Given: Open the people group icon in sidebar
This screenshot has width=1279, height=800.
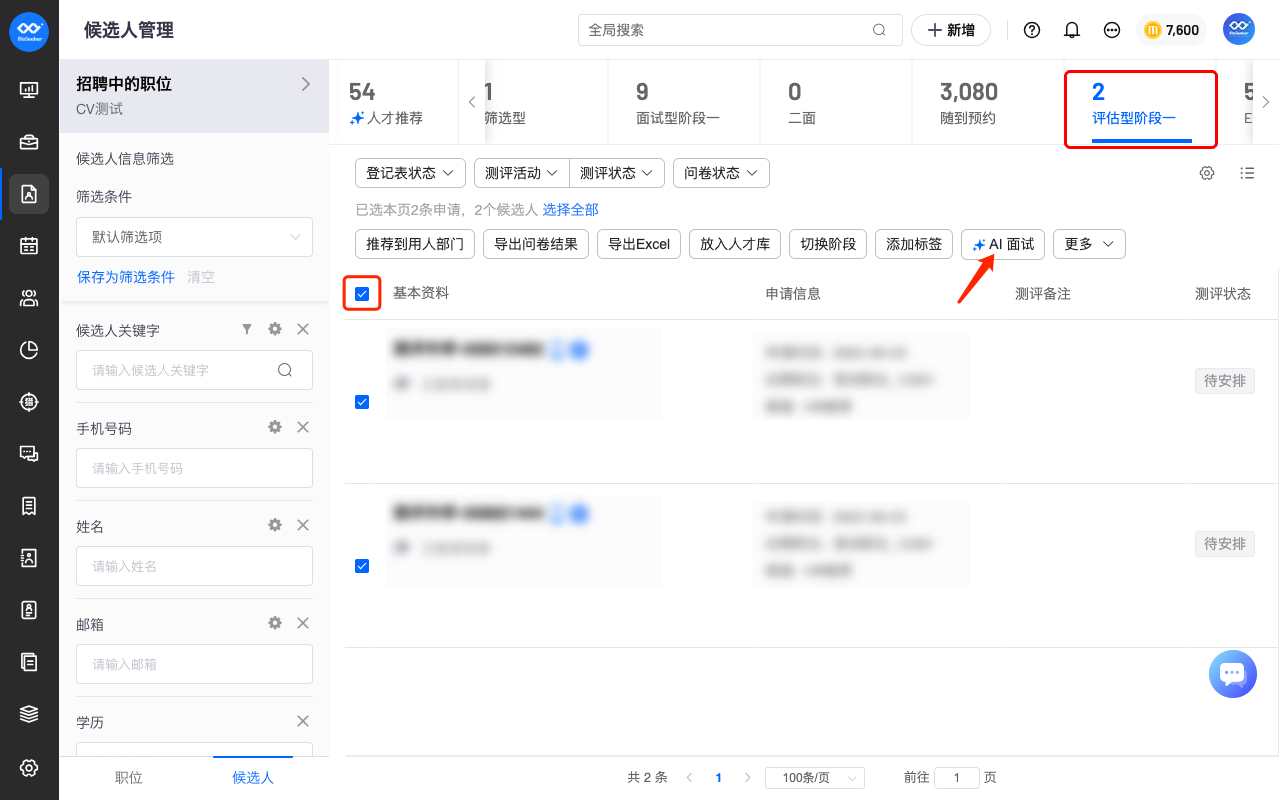Looking at the screenshot, I should [29, 298].
